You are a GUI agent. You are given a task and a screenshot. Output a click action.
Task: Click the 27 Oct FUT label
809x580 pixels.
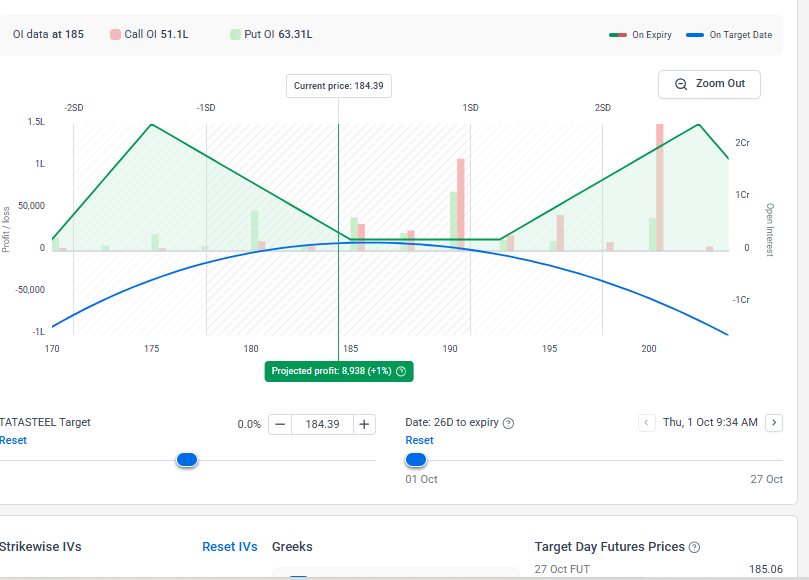click(562, 569)
